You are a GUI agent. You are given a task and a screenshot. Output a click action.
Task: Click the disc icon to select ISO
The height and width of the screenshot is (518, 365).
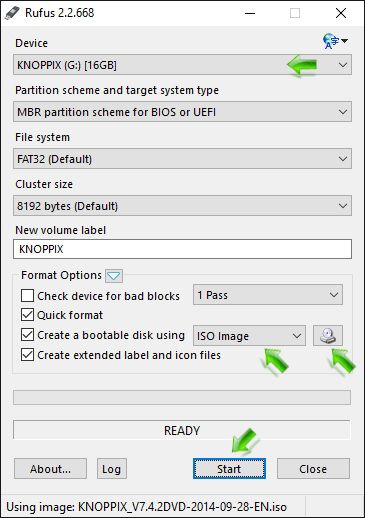pos(328,335)
